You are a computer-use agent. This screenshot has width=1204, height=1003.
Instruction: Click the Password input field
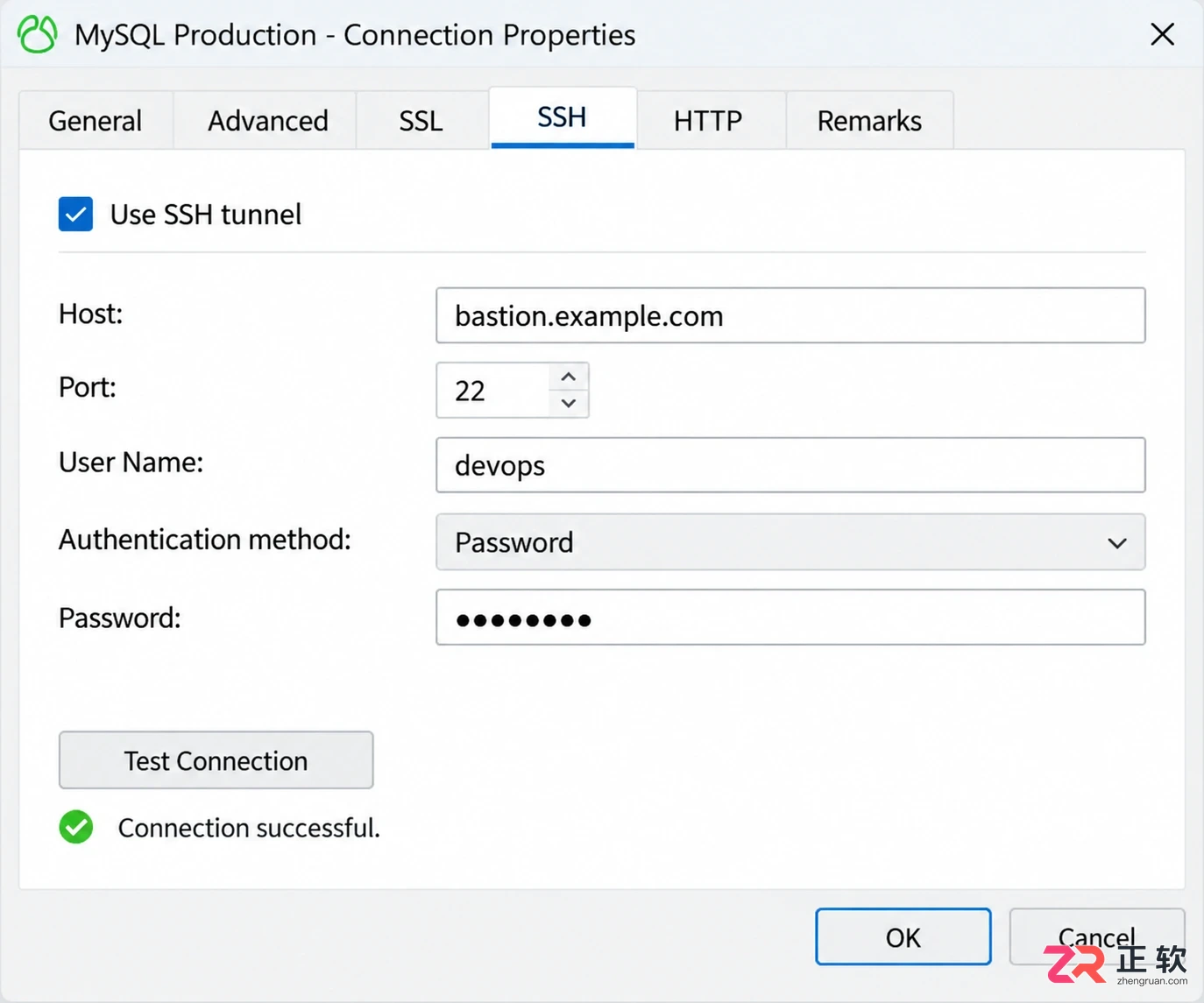790,618
